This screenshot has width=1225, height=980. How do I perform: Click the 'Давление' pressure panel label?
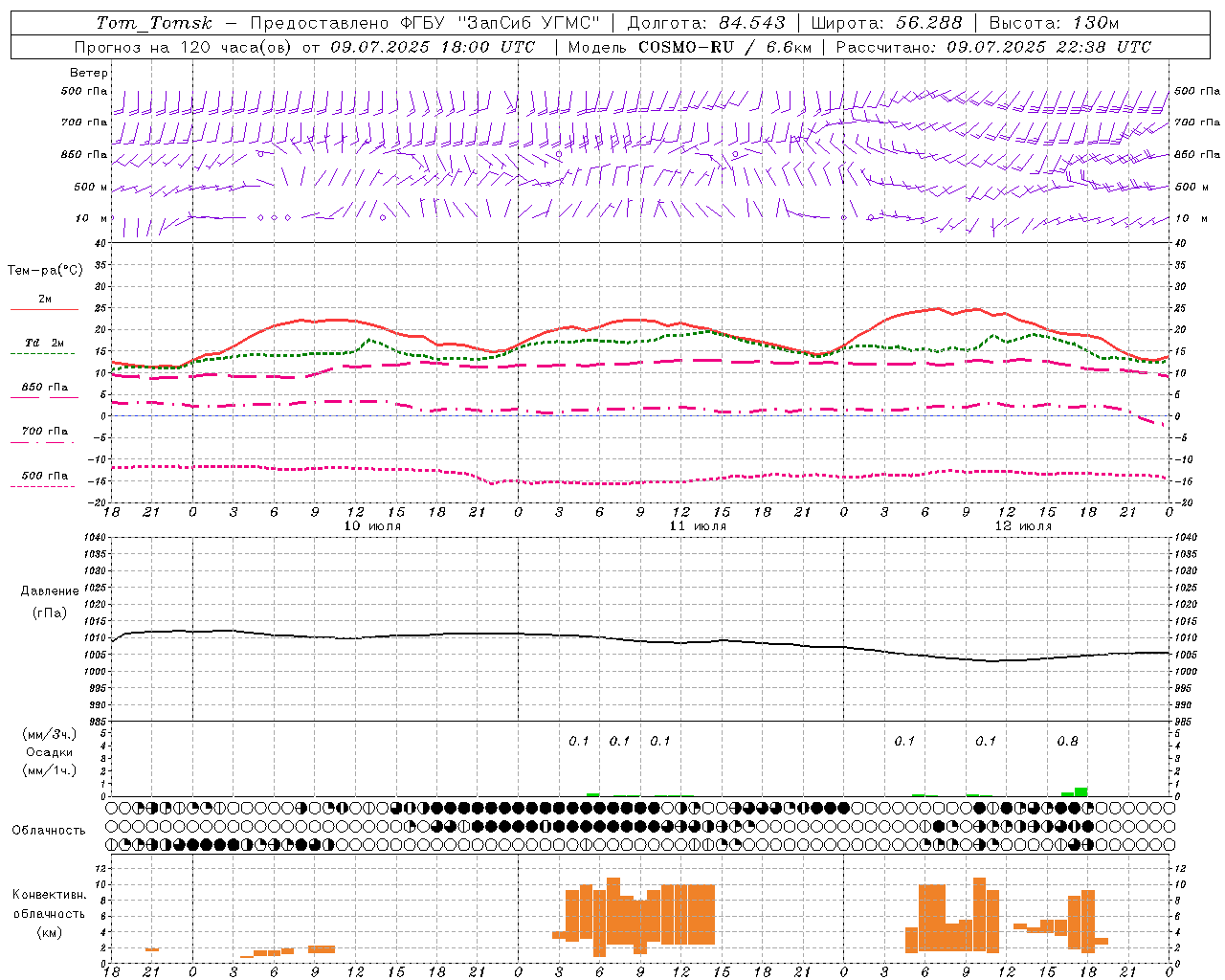pyautogui.click(x=50, y=591)
